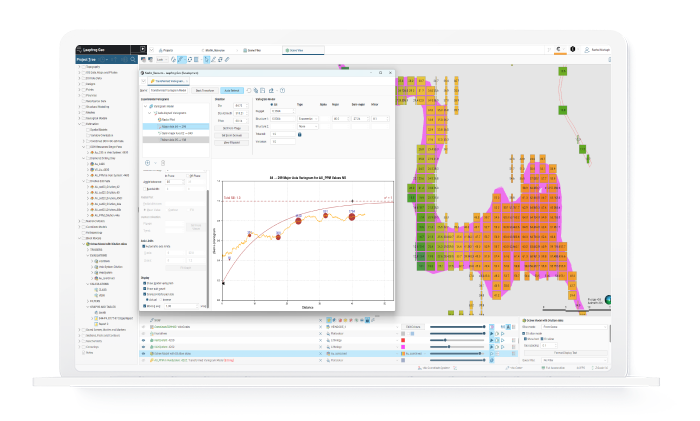Switch to the Scene Files tab

(252, 50)
